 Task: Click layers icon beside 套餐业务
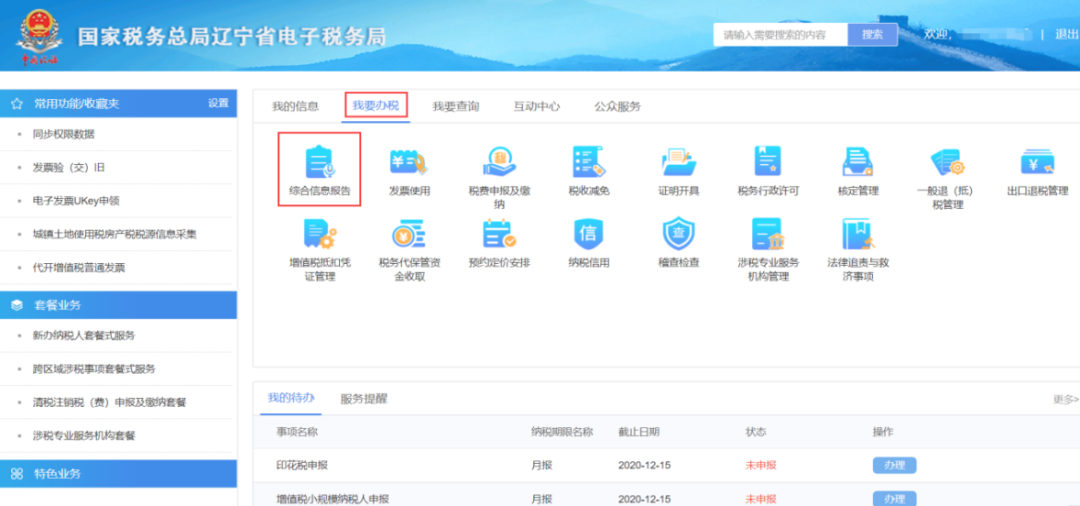click(17, 305)
